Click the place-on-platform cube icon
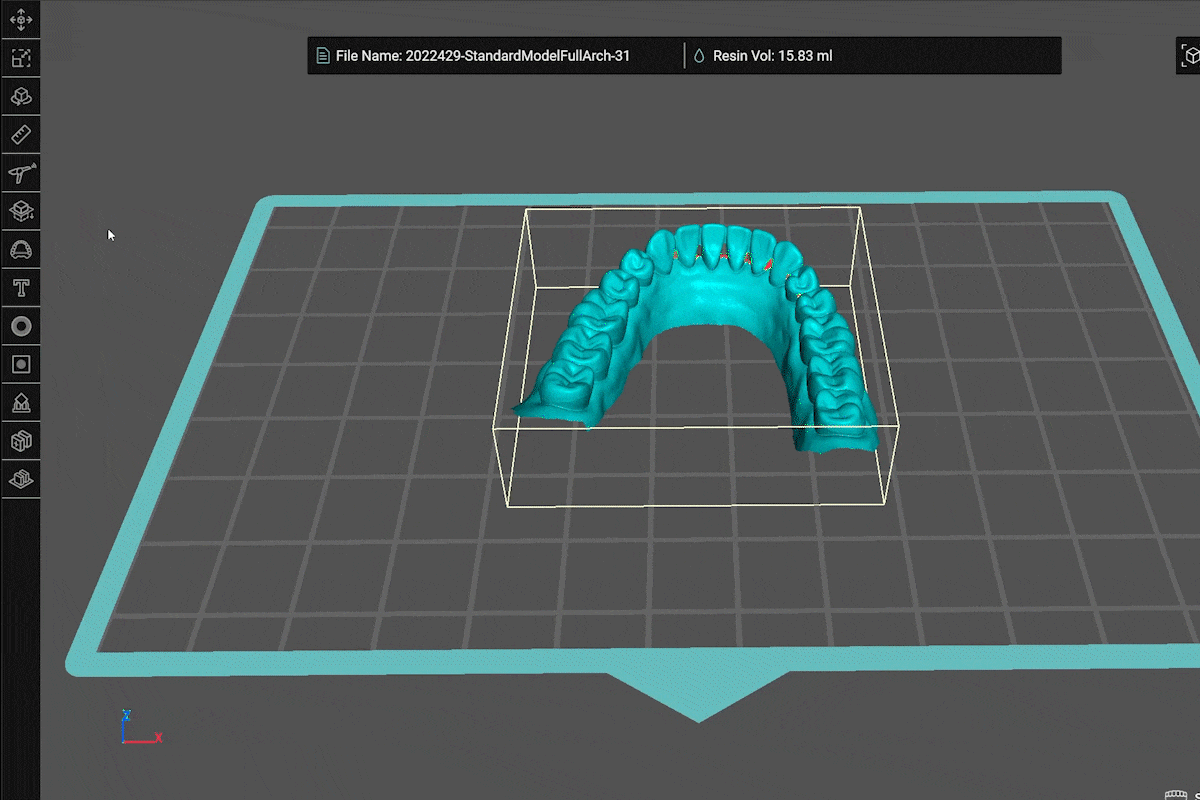This screenshot has height=800, width=1200. tap(20, 211)
